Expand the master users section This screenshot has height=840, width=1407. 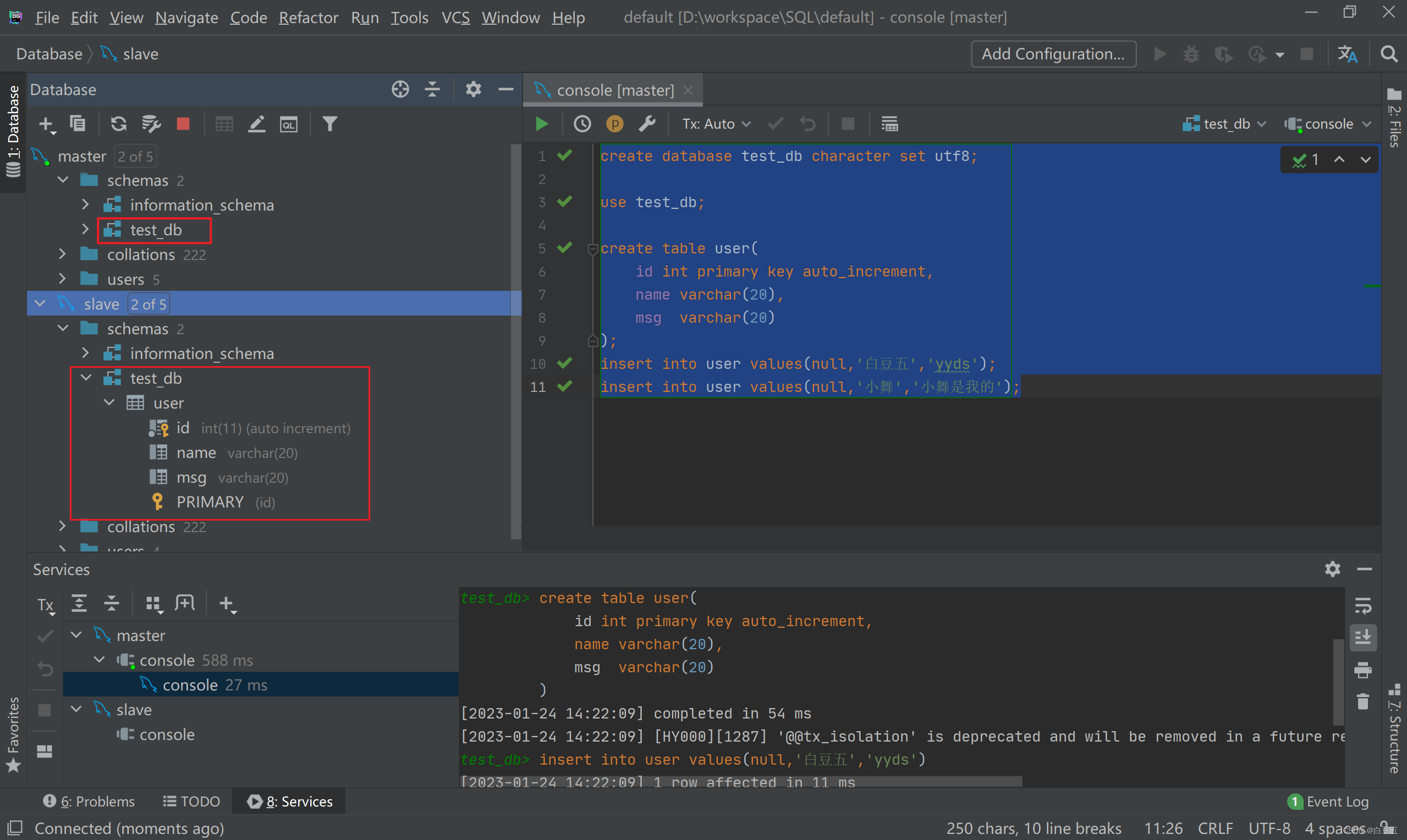point(64,279)
